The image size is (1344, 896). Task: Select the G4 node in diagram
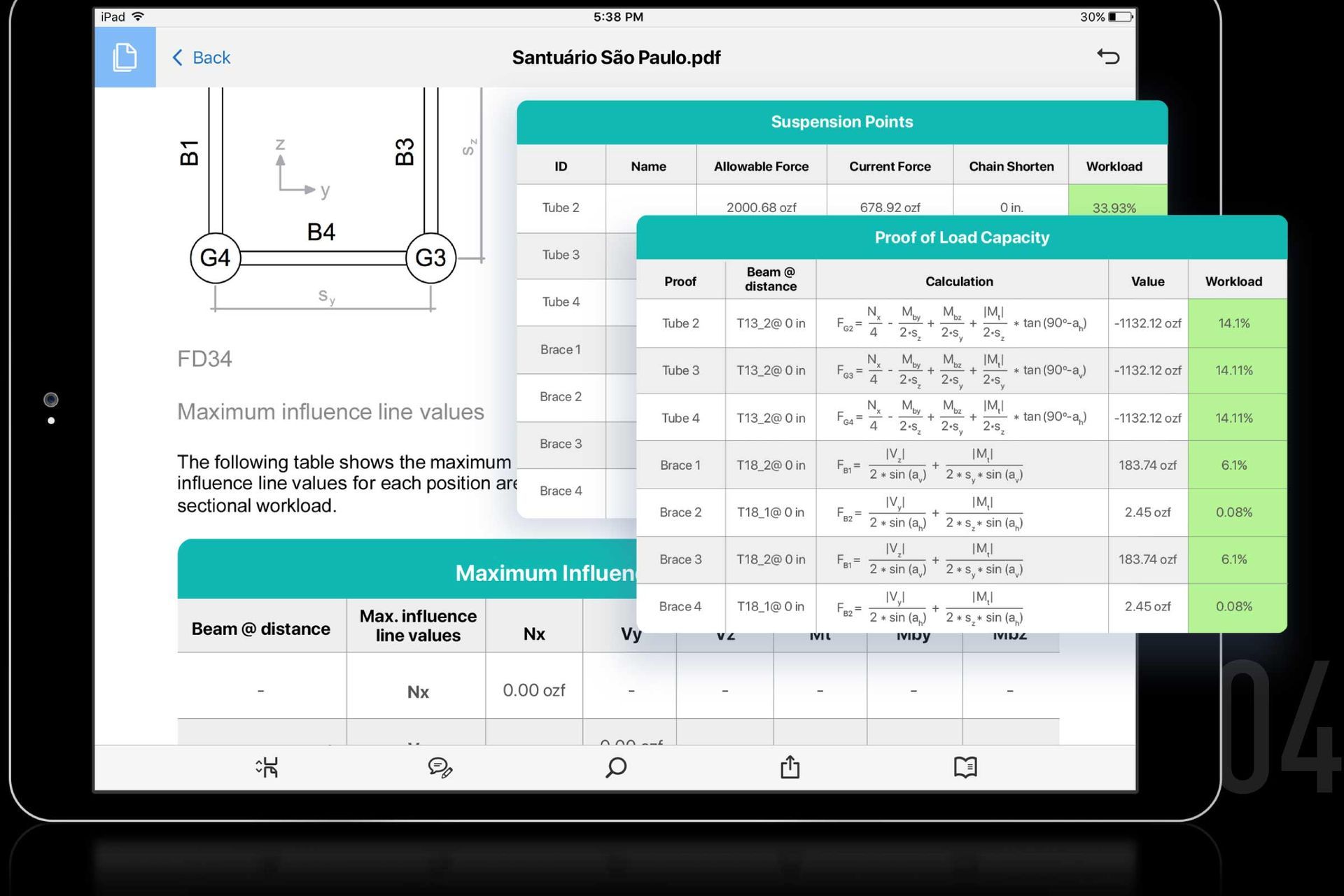215,258
